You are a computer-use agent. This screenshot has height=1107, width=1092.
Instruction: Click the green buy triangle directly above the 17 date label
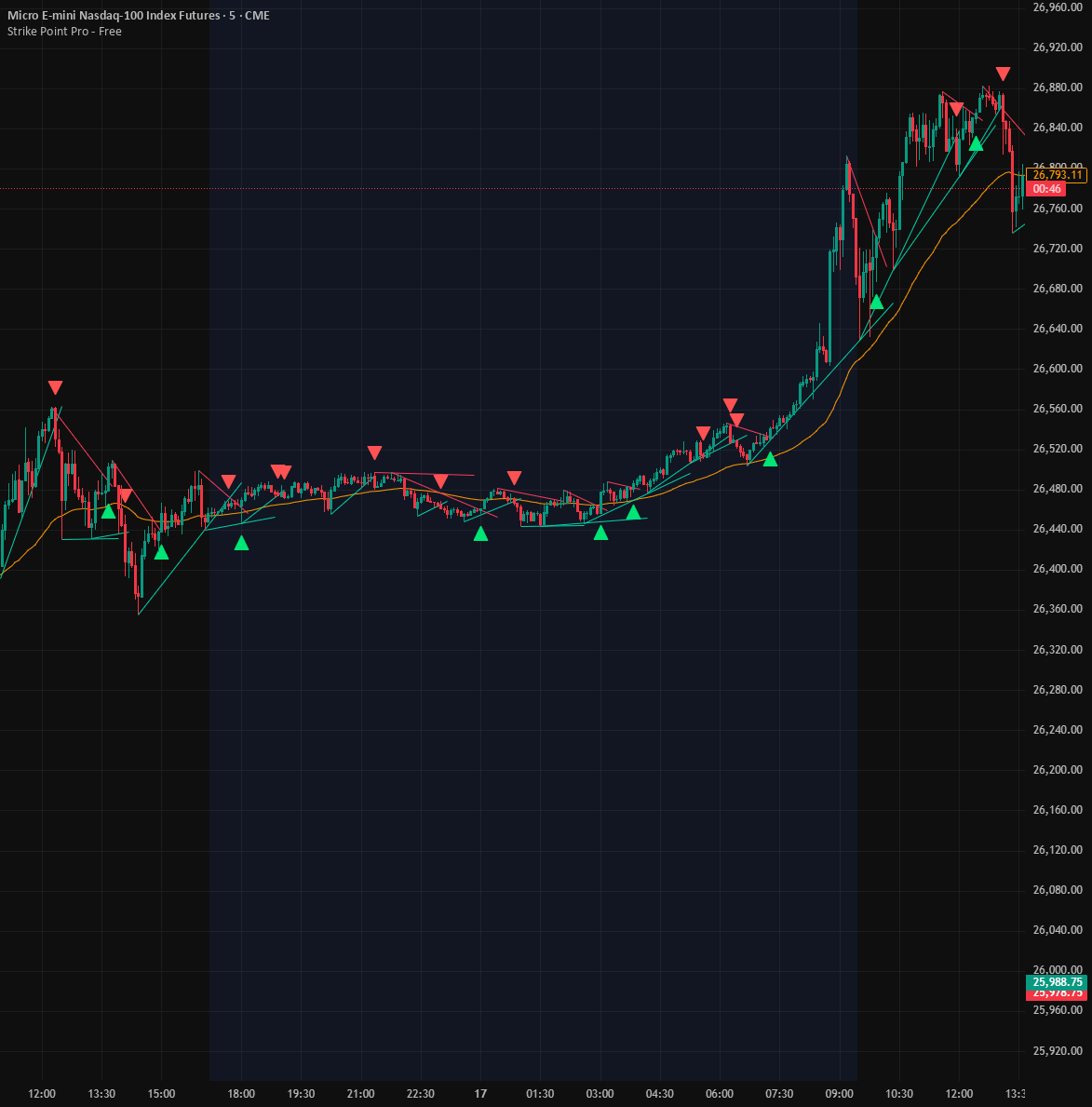click(480, 533)
